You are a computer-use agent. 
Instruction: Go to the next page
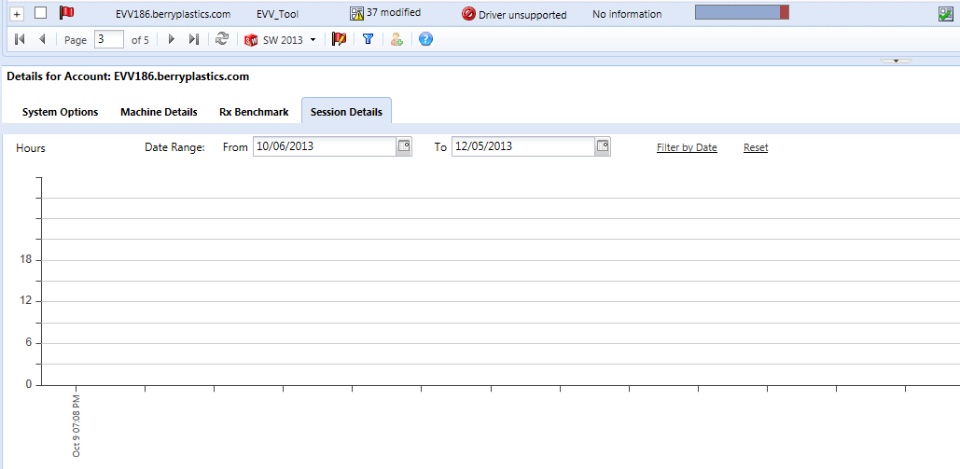171,39
